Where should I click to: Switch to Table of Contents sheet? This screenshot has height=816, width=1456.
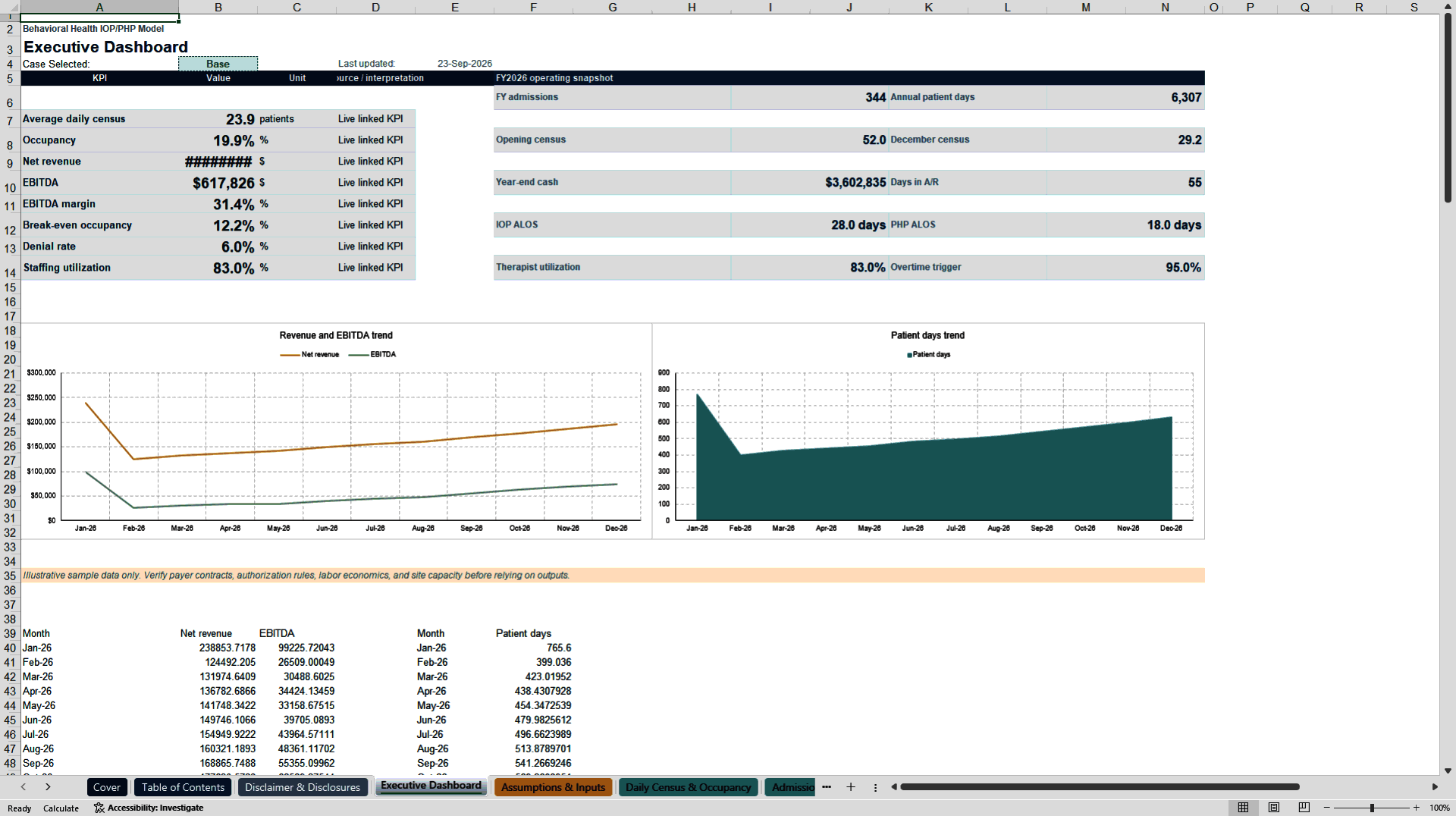coord(183,787)
